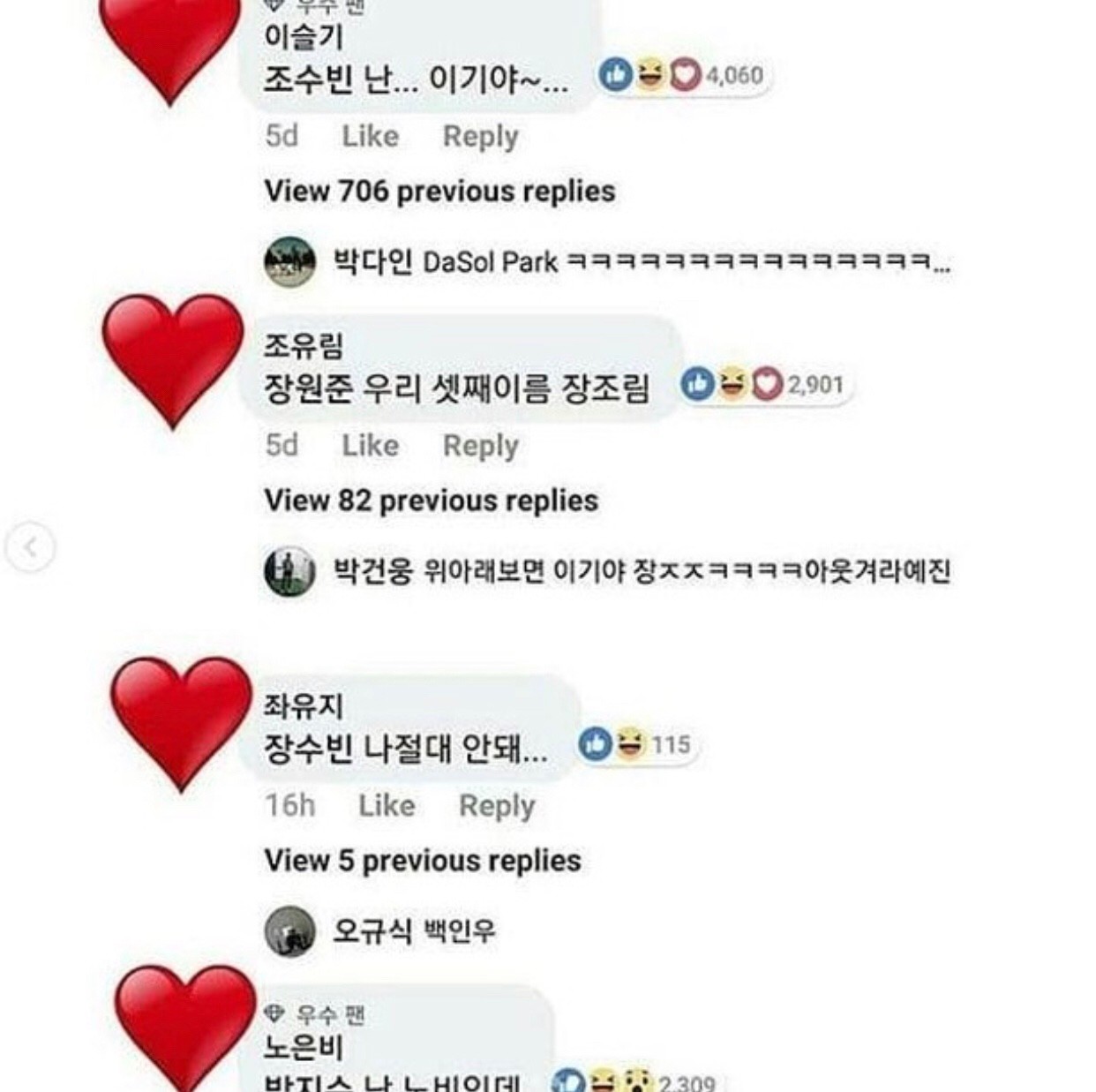This screenshot has height=1092, width=1096.
Task: Like the 이슬기 comment
Action: [371, 136]
